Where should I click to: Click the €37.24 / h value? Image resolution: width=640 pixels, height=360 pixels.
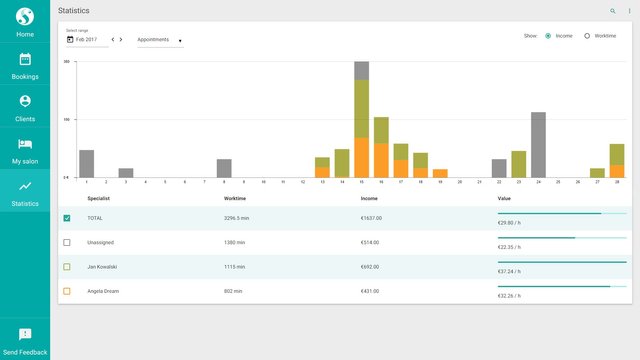(509, 271)
